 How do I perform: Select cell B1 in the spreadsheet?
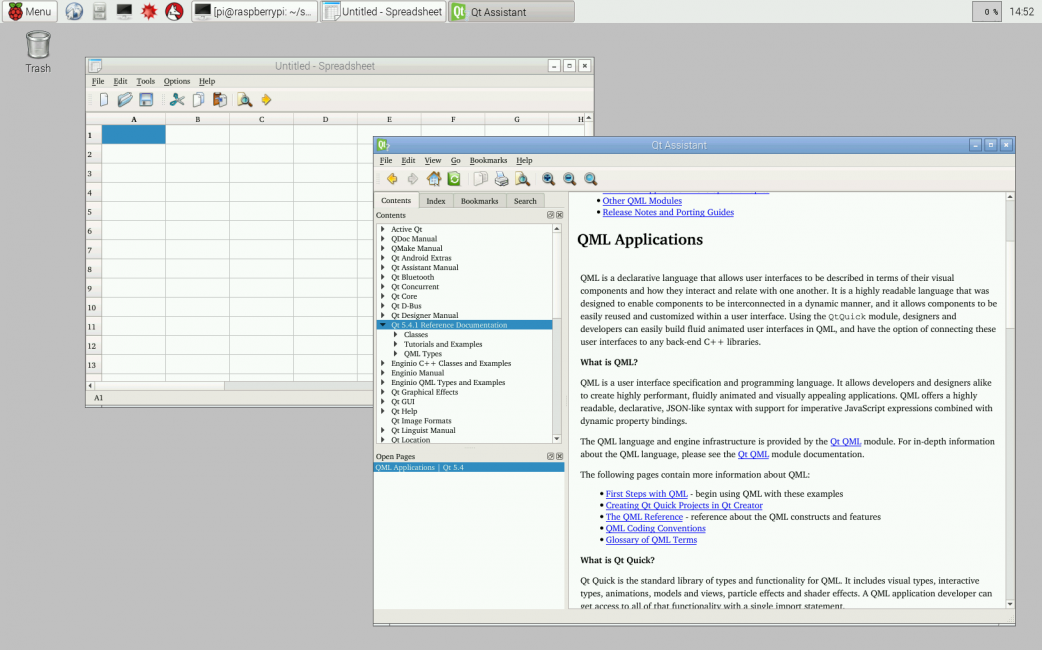pyautogui.click(x=198, y=135)
